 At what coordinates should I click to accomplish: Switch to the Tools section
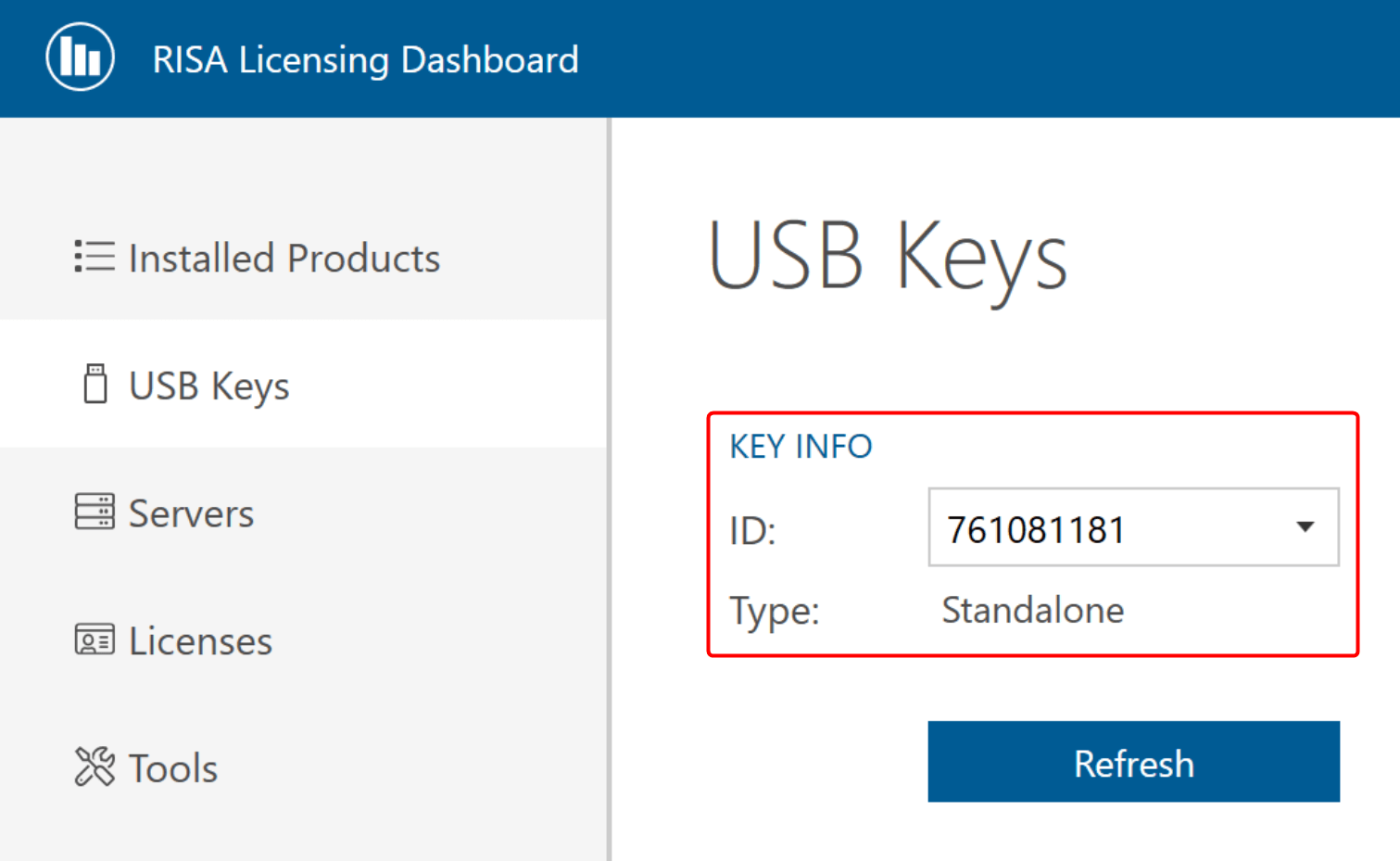173,769
